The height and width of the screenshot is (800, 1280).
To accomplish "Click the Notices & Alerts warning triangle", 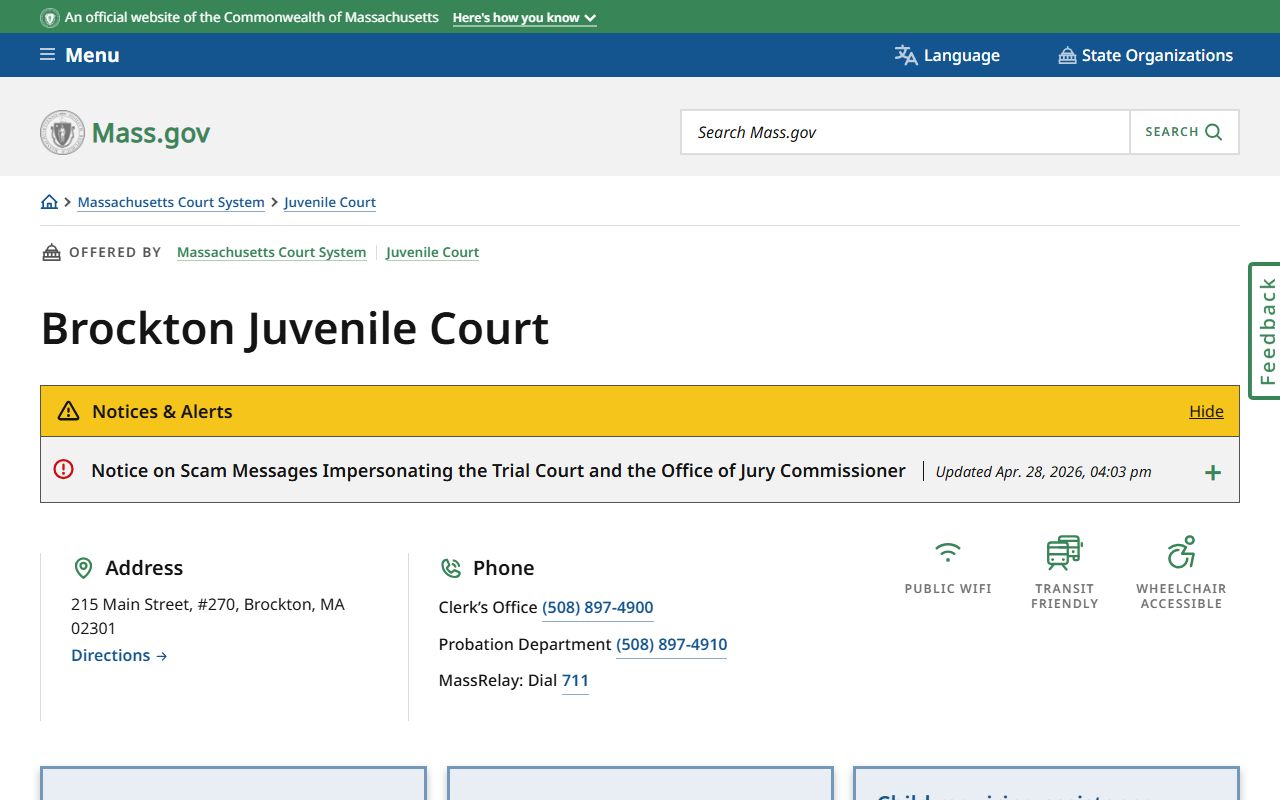I will (68, 411).
